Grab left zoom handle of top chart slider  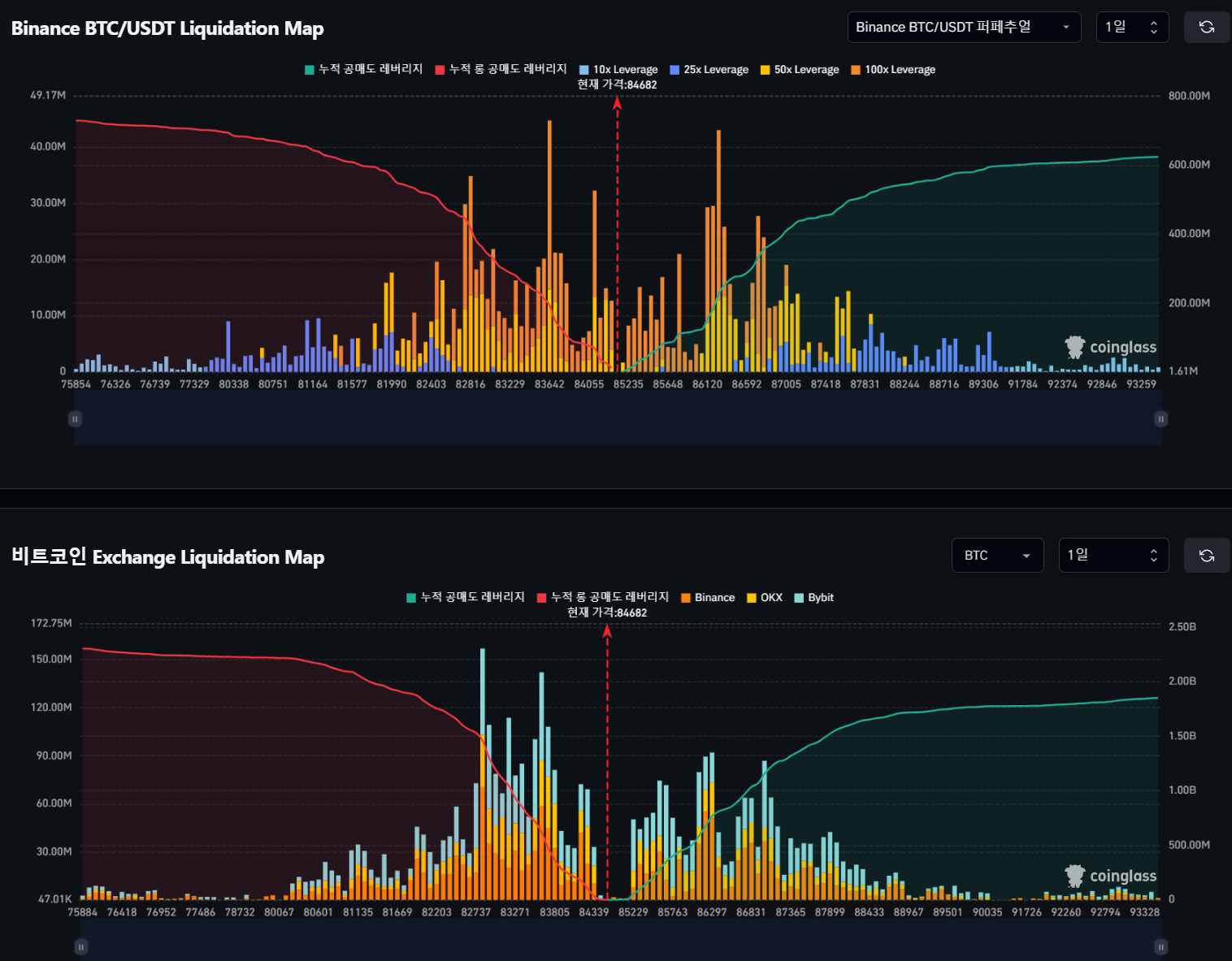coord(75,419)
